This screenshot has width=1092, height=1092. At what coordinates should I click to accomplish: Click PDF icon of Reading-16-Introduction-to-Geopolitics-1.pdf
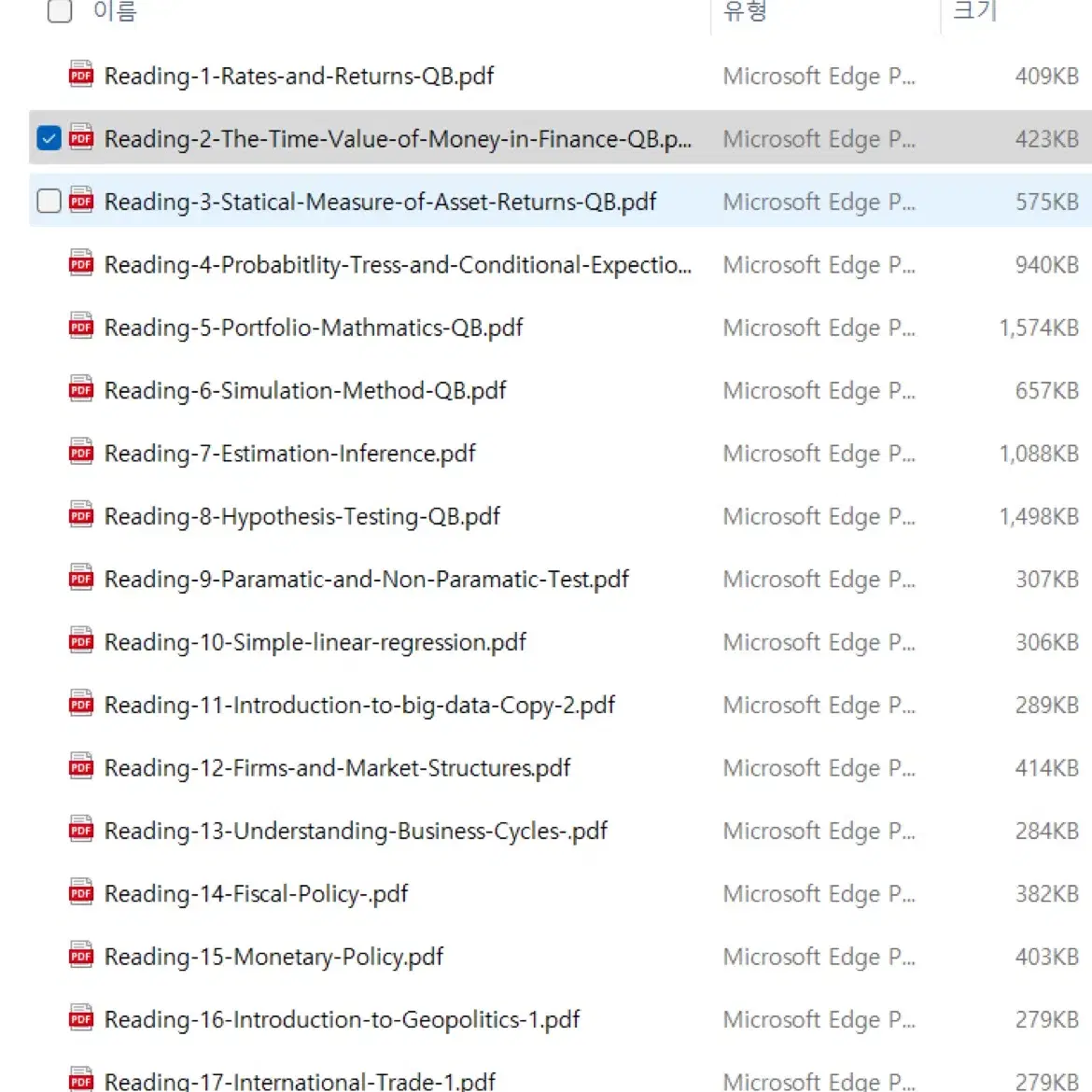81,1017
